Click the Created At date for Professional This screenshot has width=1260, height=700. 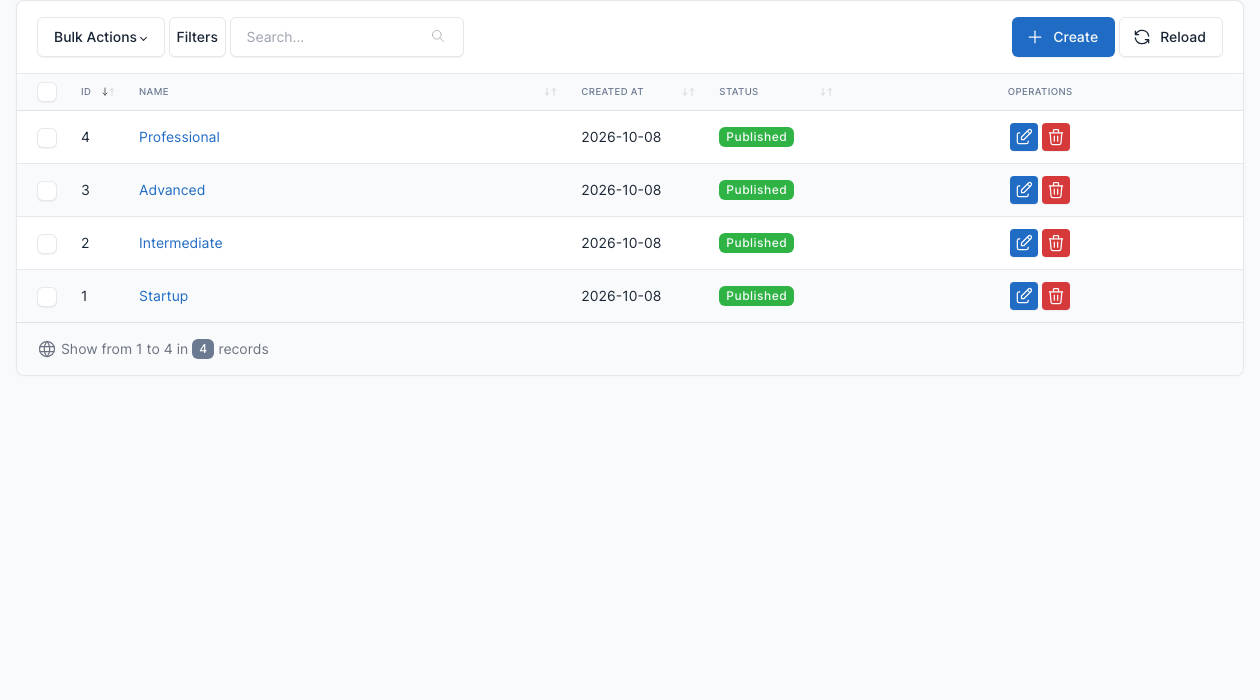pos(621,137)
